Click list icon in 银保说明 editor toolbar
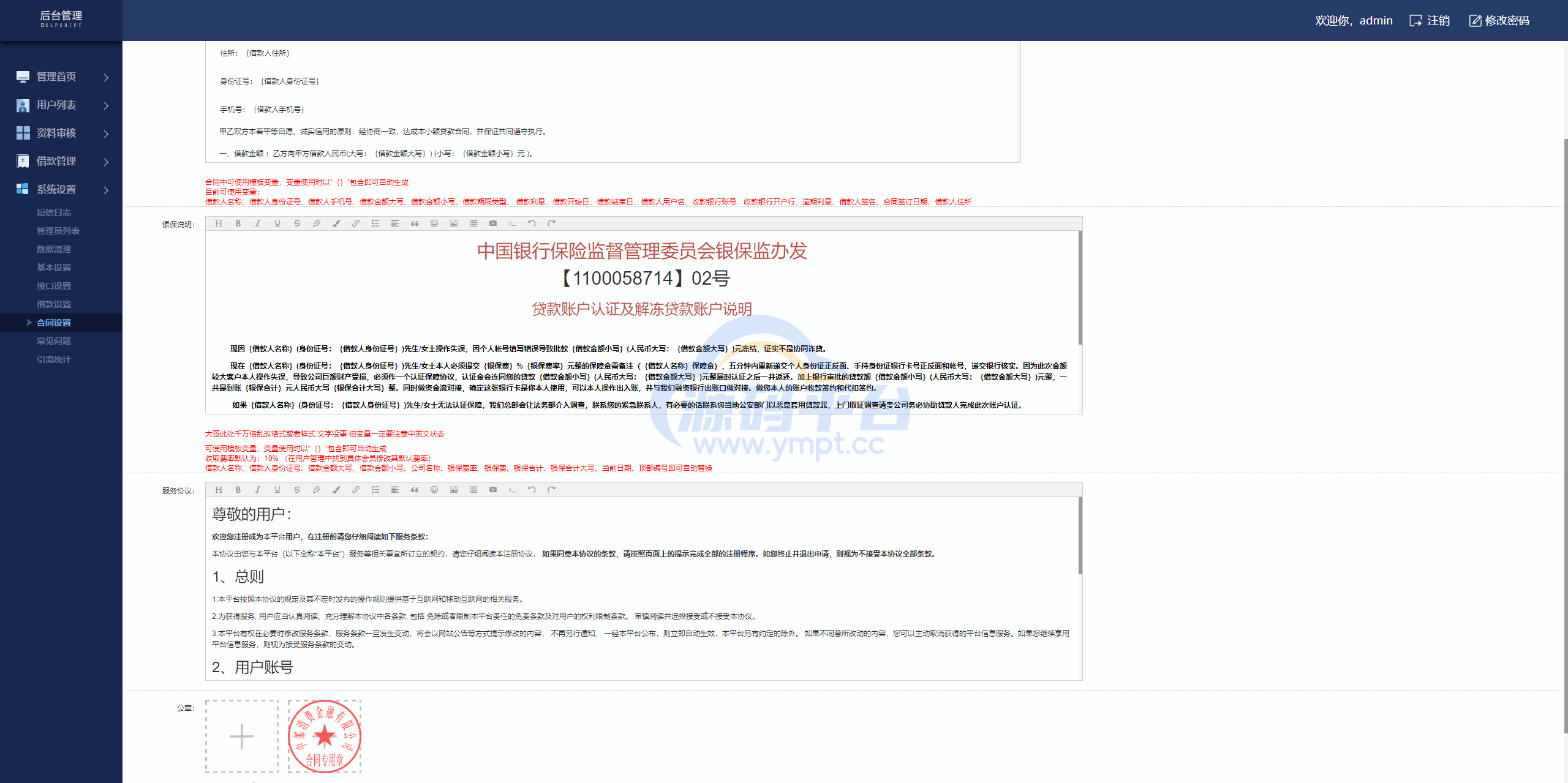 (375, 223)
